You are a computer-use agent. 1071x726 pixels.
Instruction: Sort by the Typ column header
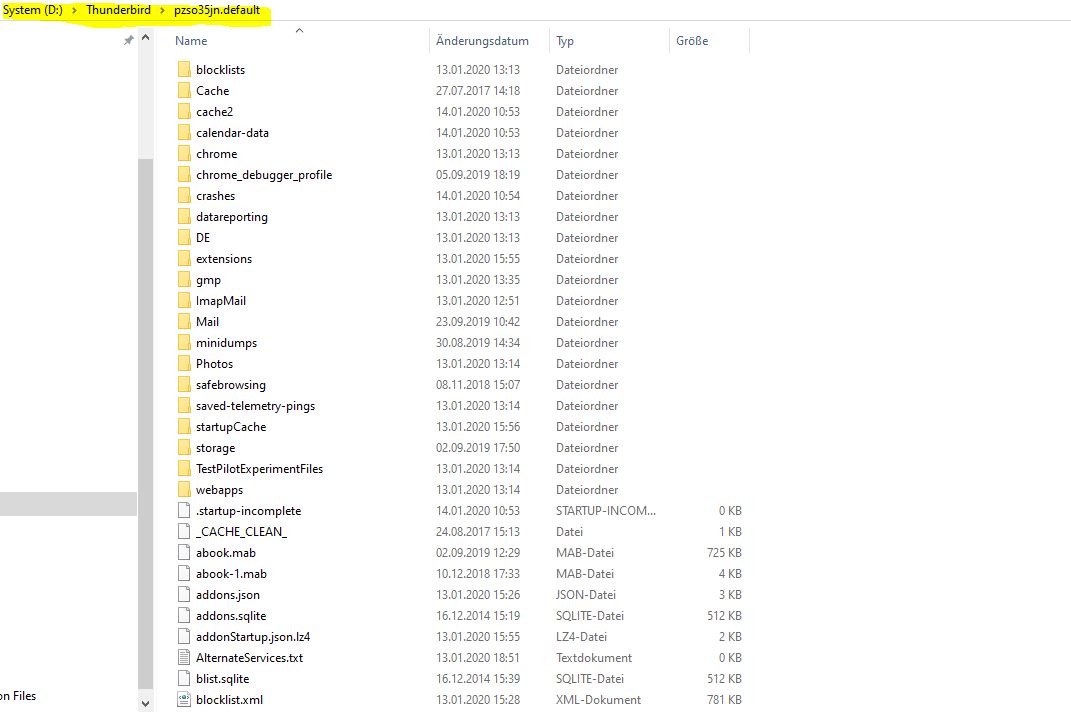pyautogui.click(x=565, y=41)
